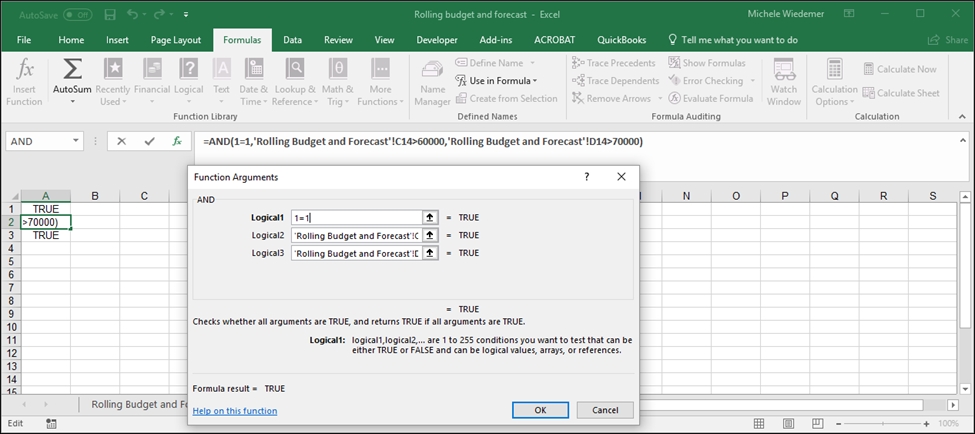Expand the Error Checking dropdown arrow
Image resolution: width=975 pixels, height=434 pixels.
click(x=752, y=81)
